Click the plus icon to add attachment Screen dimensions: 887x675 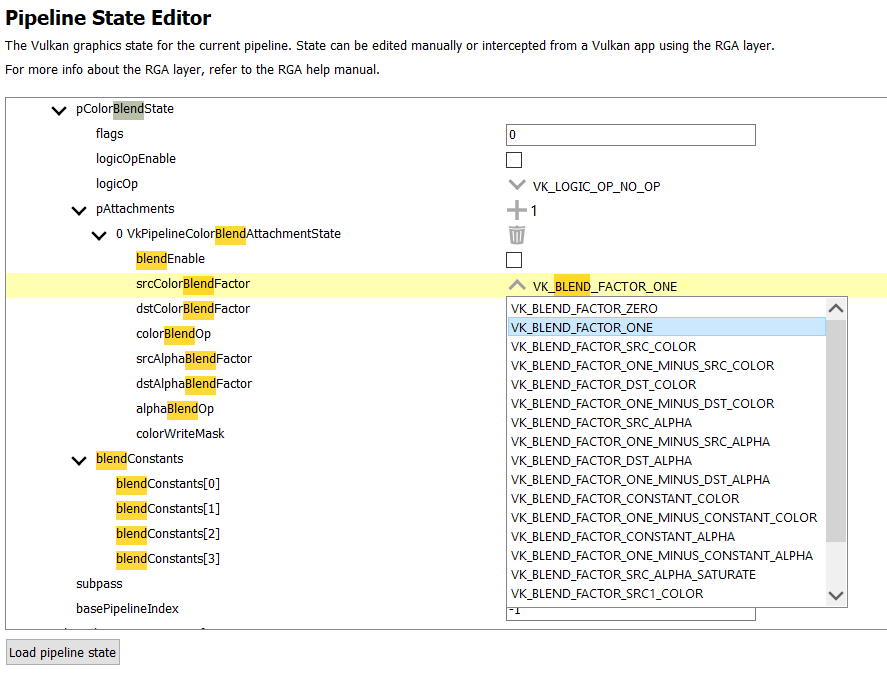(516, 210)
